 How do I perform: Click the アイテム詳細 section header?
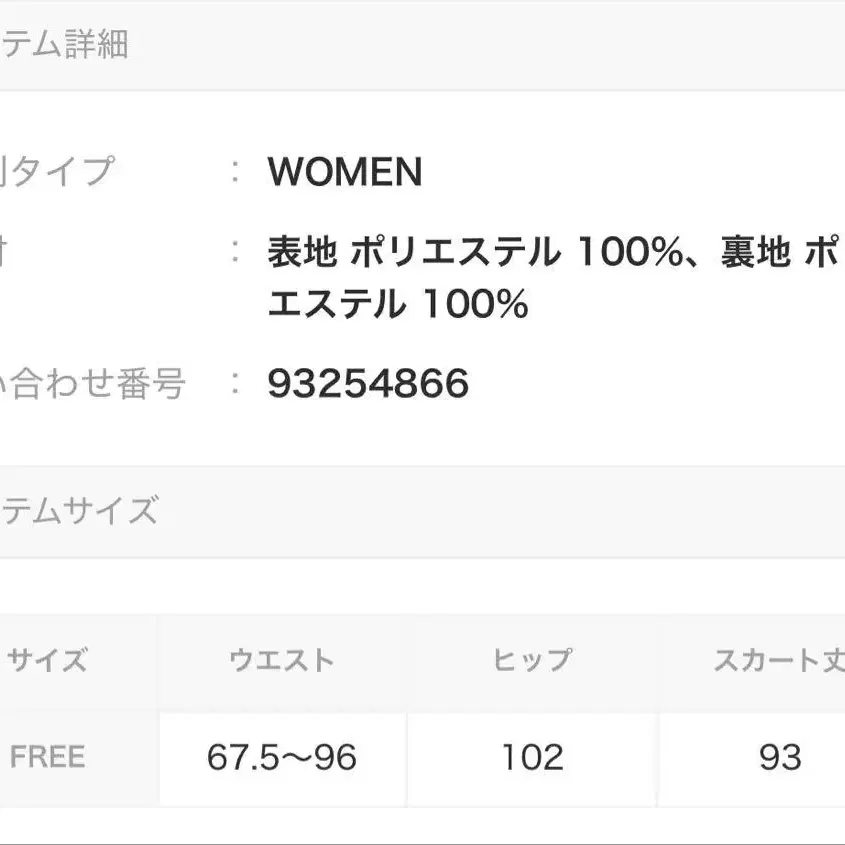point(65,46)
